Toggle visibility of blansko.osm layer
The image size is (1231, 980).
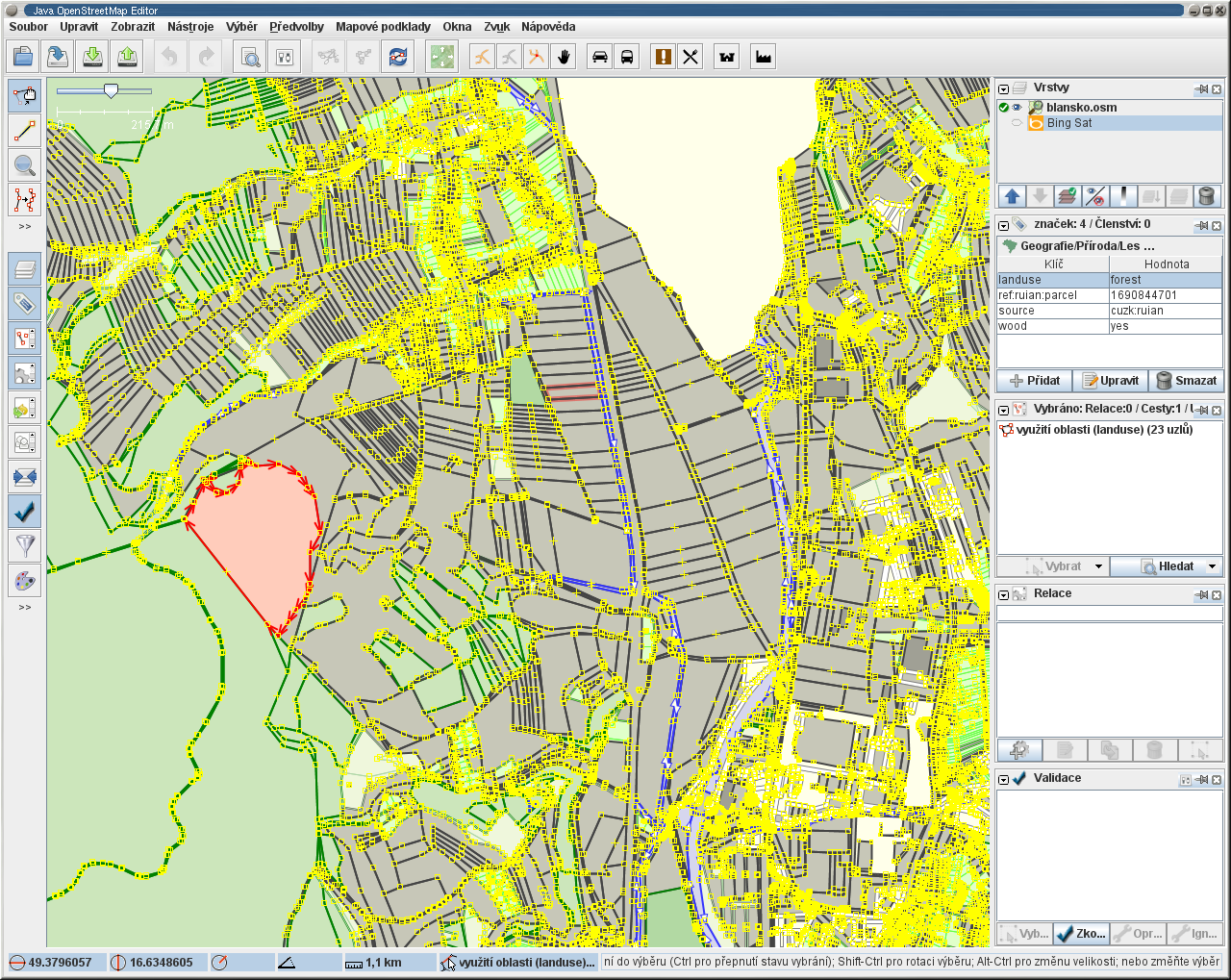(x=1017, y=108)
